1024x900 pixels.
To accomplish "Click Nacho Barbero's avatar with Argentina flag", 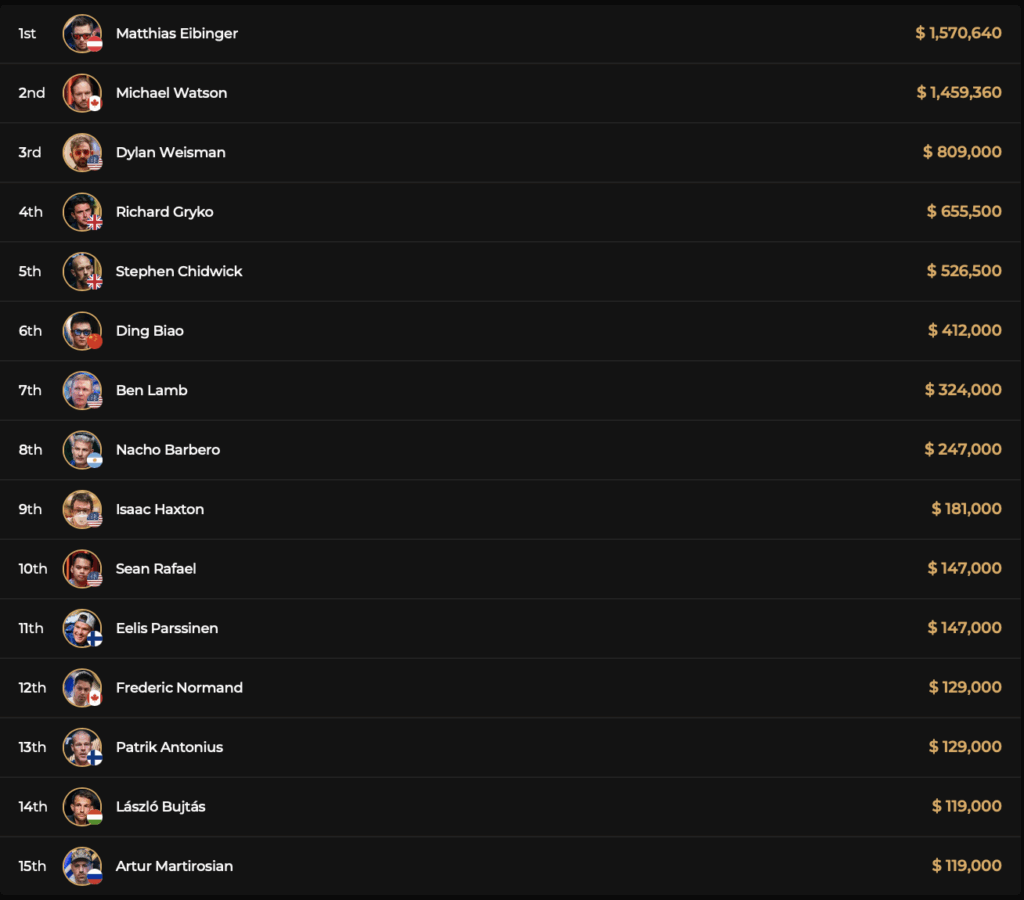I will pyautogui.click(x=82, y=450).
